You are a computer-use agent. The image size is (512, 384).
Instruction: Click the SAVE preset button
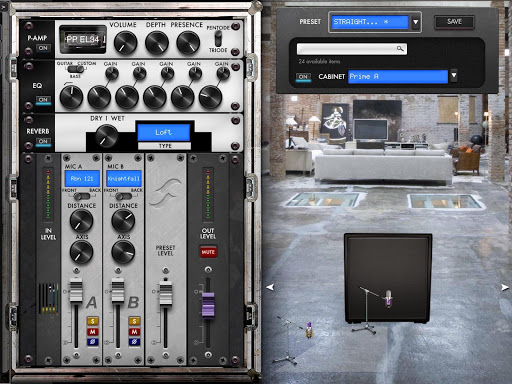[454, 22]
